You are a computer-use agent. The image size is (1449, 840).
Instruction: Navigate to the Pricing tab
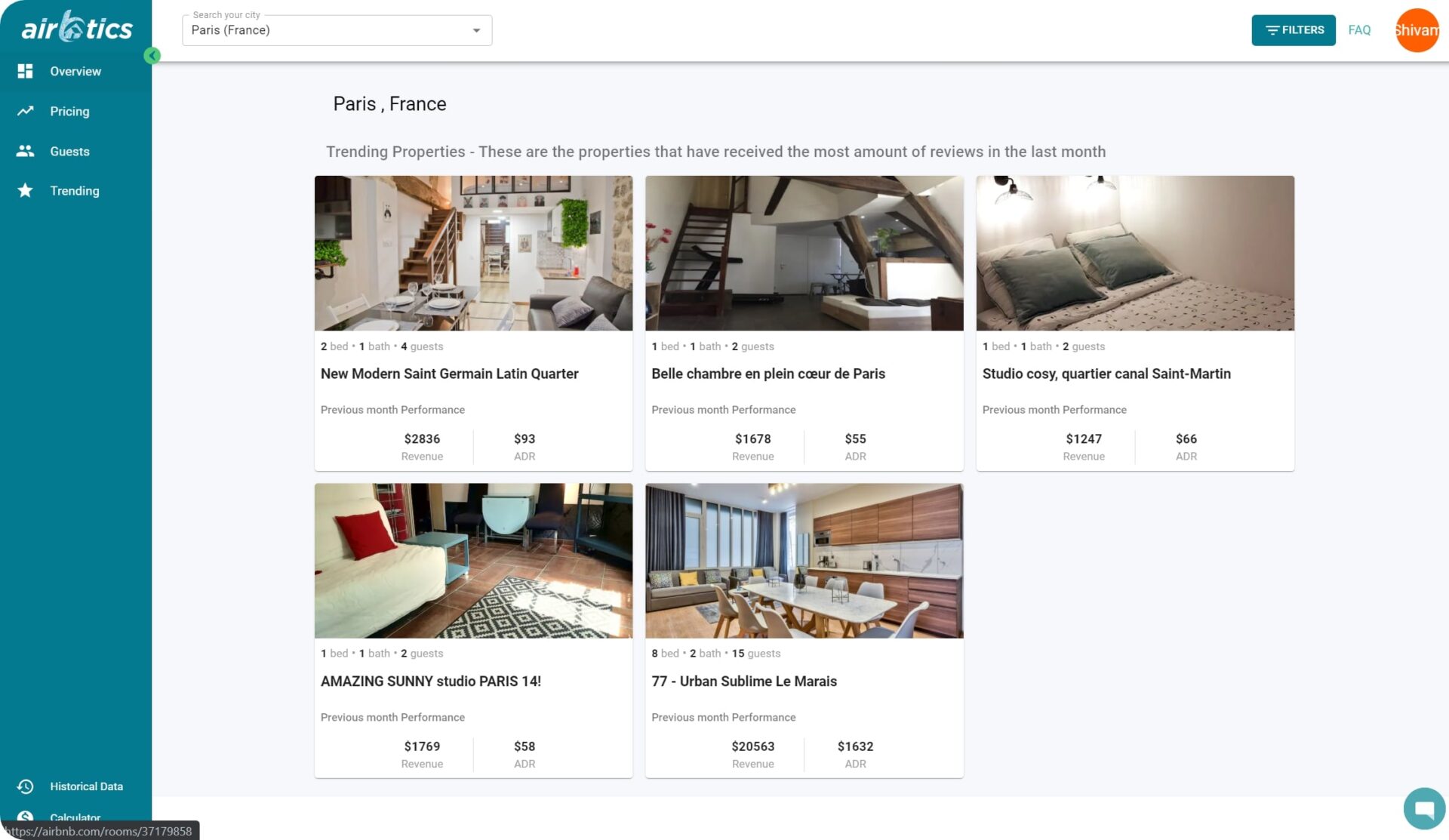(x=69, y=111)
